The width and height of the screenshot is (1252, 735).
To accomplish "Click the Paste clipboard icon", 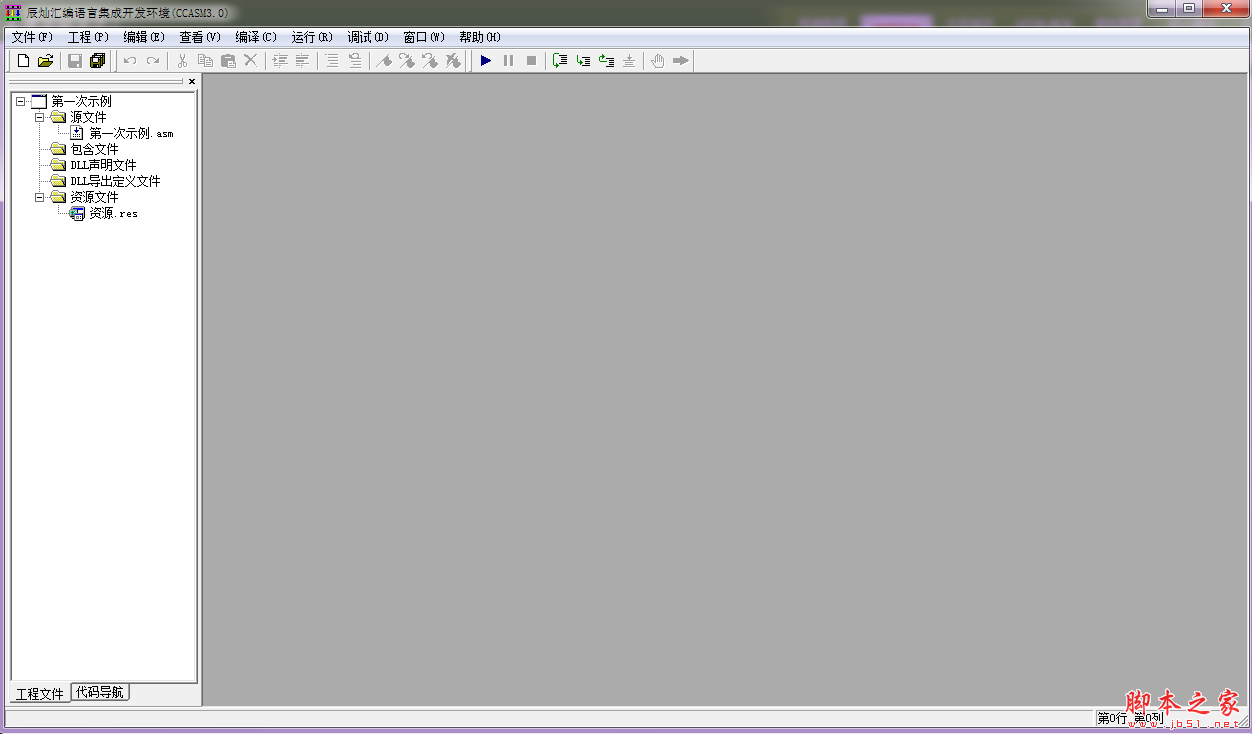I will click(228, 61).
